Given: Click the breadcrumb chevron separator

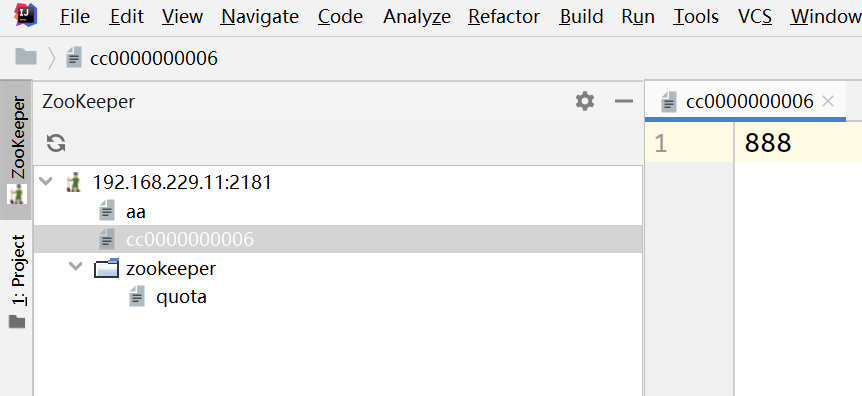Looking at the screenshot, I should click(52, 57).
